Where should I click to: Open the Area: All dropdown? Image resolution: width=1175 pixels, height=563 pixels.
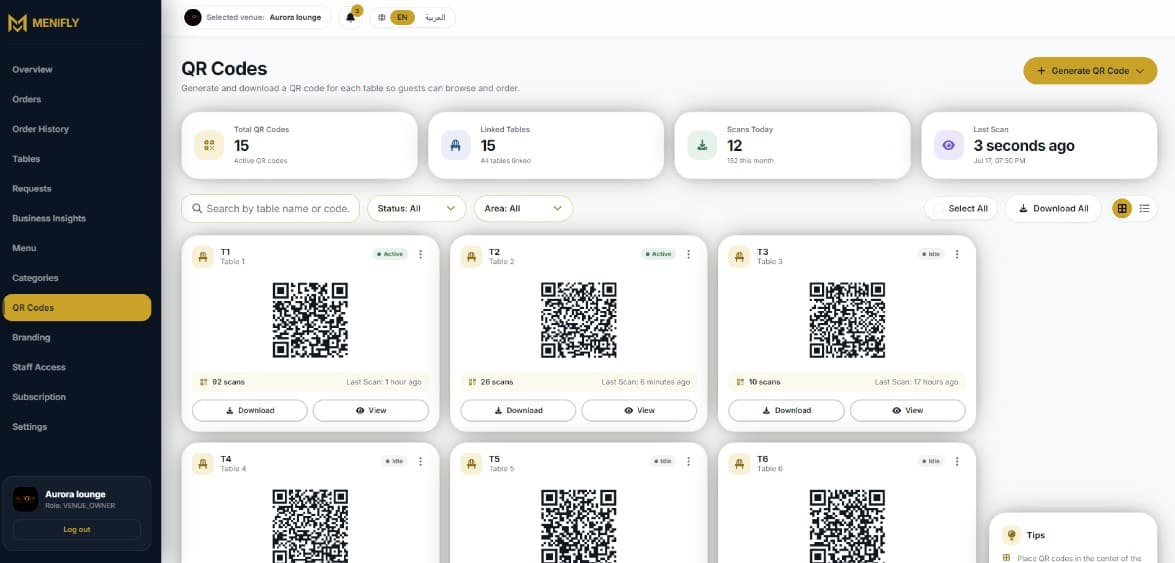523,208
